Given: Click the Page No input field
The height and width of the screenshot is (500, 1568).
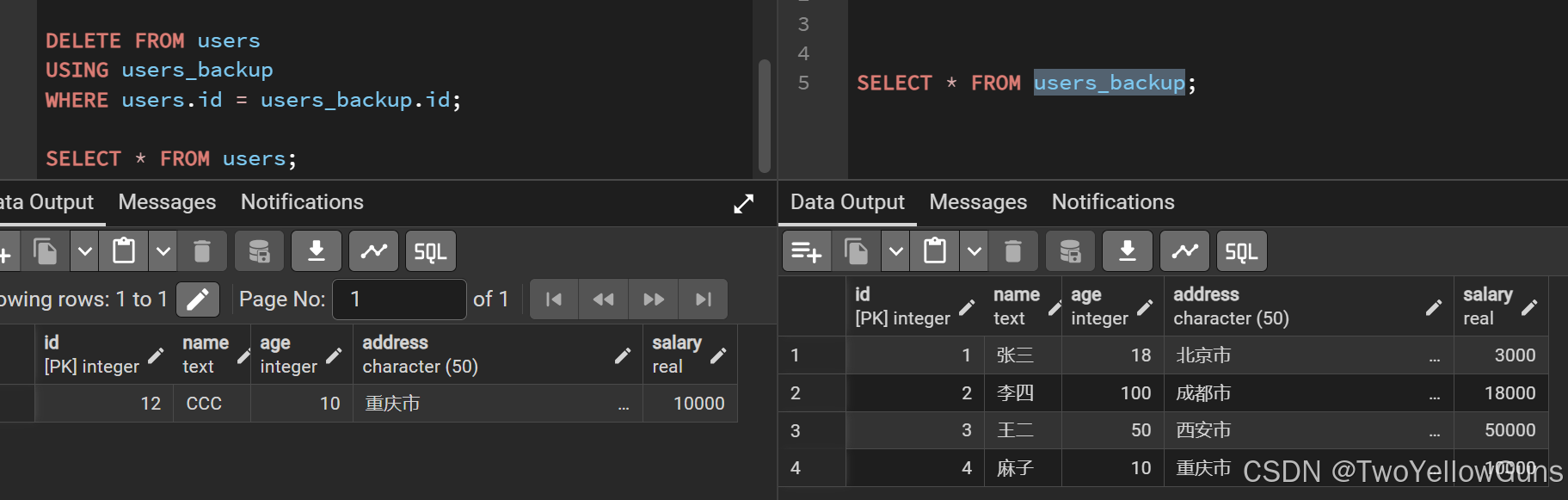Looking at the screenshot, I should tap(399, 299).
